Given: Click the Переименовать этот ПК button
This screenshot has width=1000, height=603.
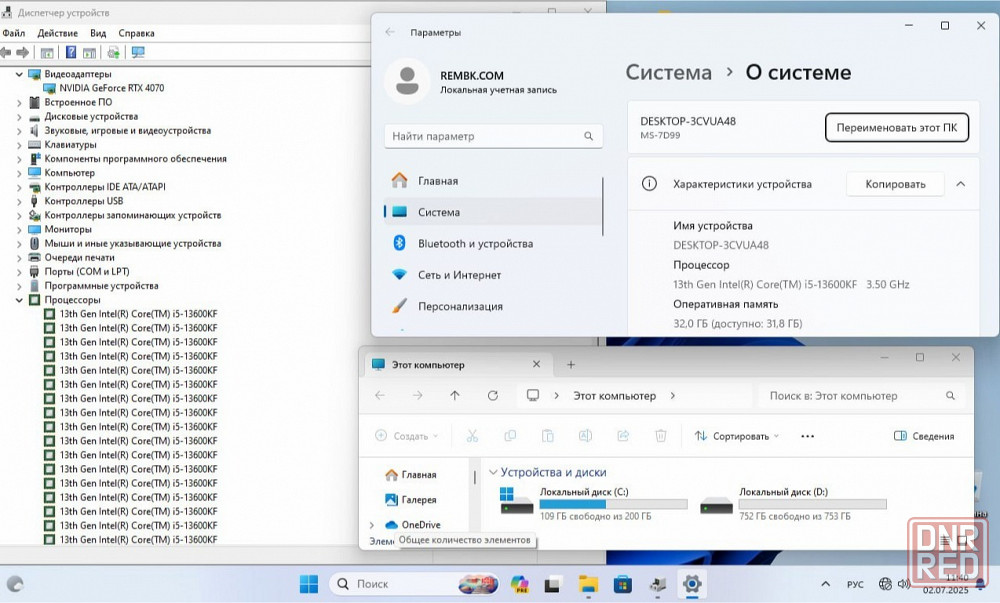Looking at the screenshot, I should point(896,128).
